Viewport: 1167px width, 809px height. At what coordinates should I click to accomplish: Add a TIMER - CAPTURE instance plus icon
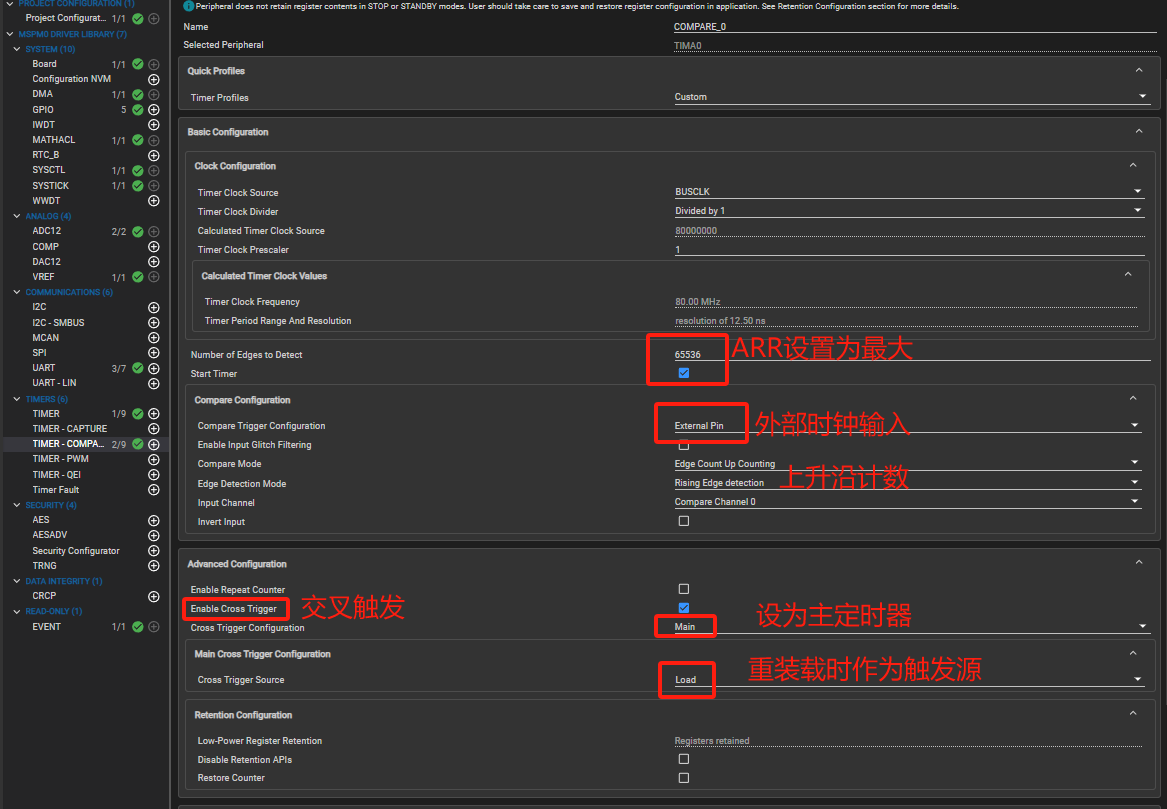(x=154, y=429)
